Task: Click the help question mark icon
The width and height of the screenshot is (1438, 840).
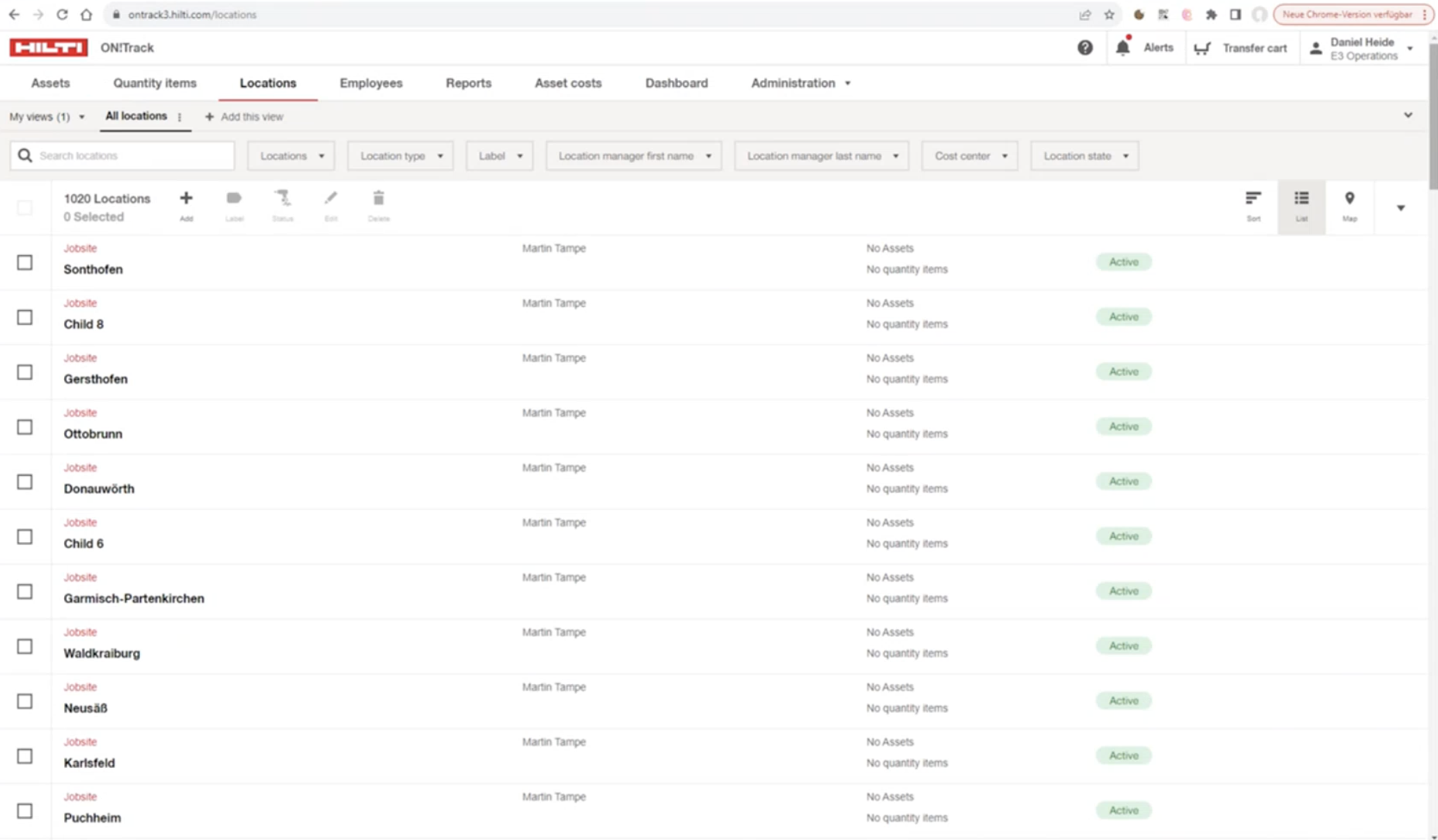Action: point(1085,48)
